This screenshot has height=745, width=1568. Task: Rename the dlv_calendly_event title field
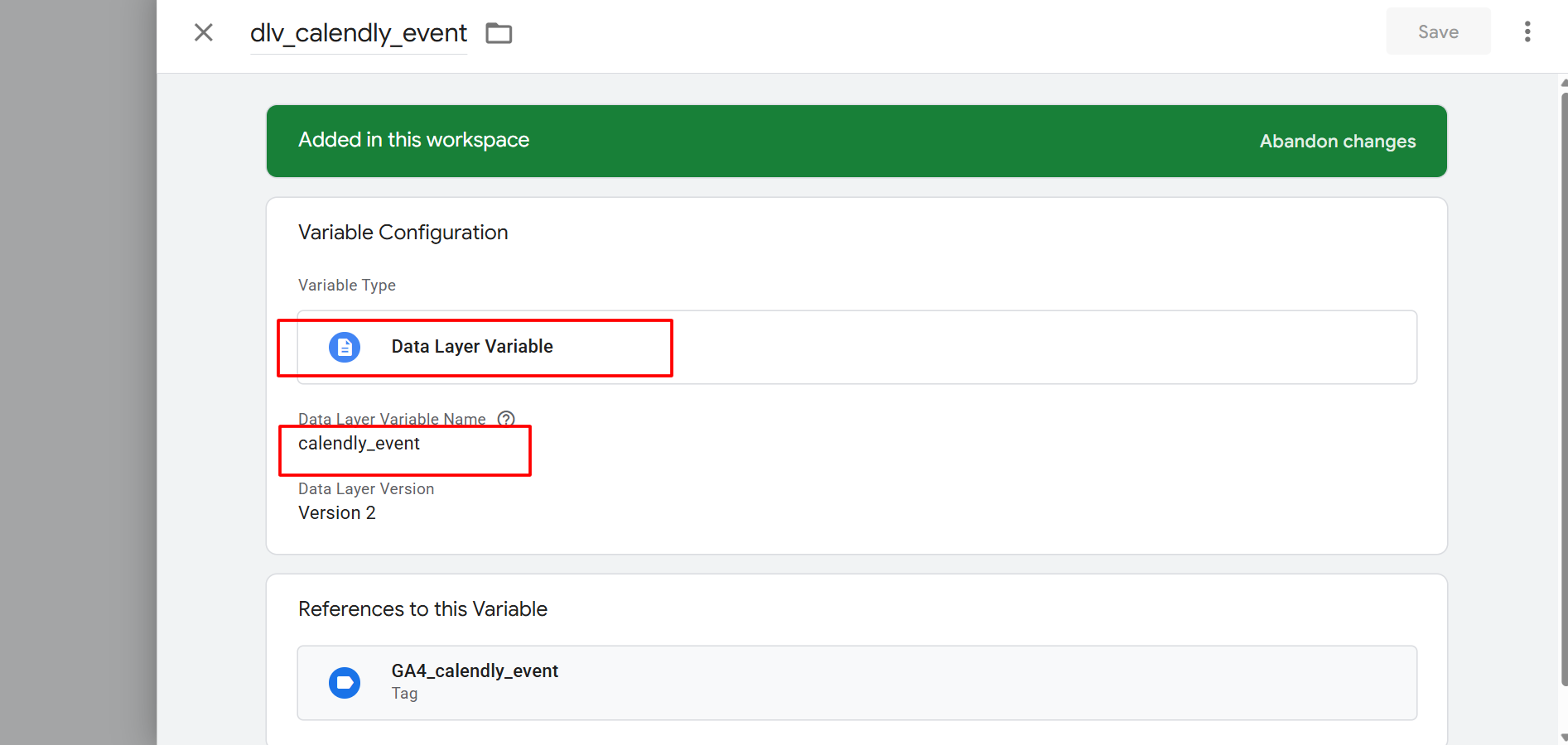click(x=358, y=33)
